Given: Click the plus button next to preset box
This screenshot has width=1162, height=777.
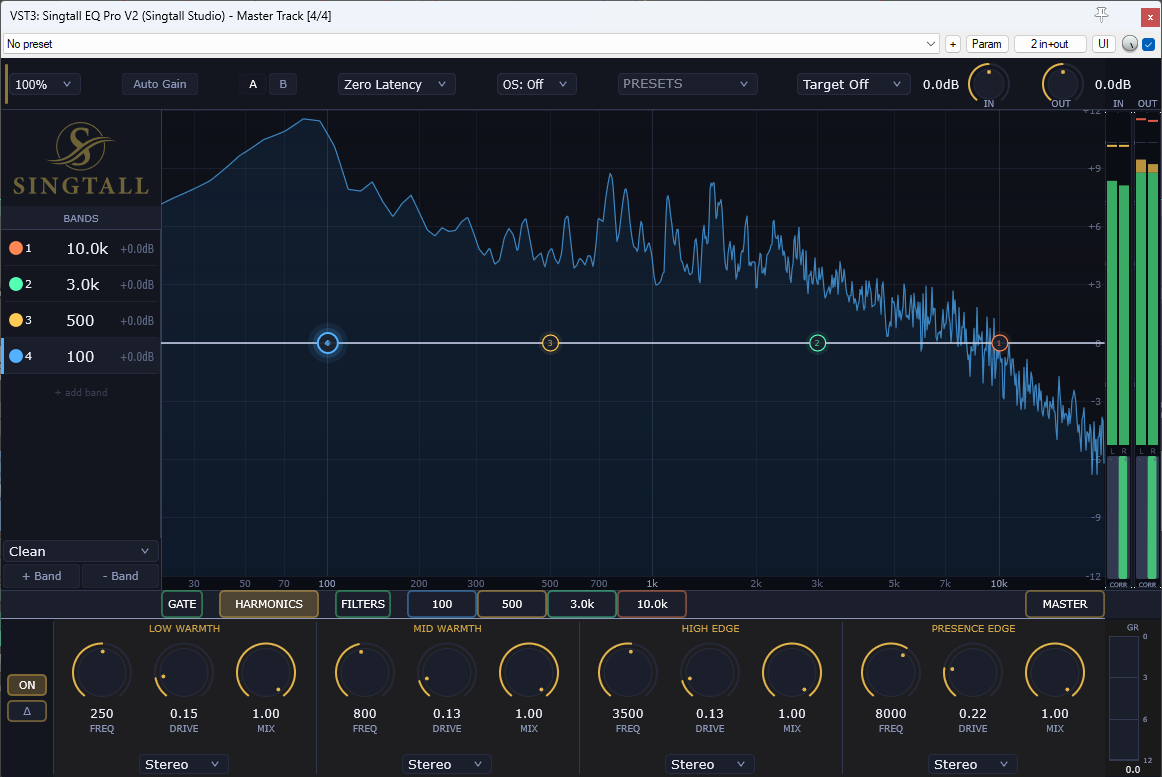Looking at the screenshot, I should coord(953,44).
